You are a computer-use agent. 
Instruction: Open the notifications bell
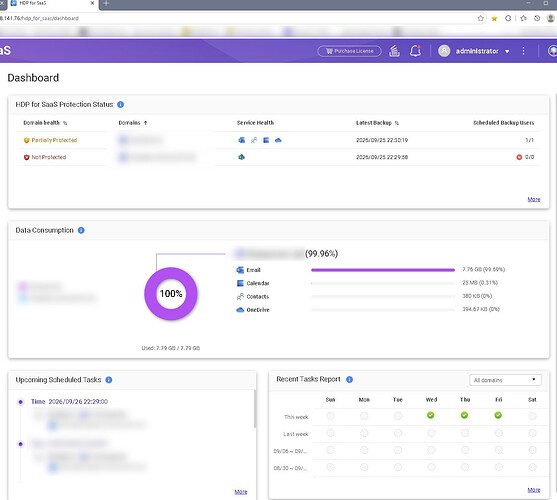[415, 51]
